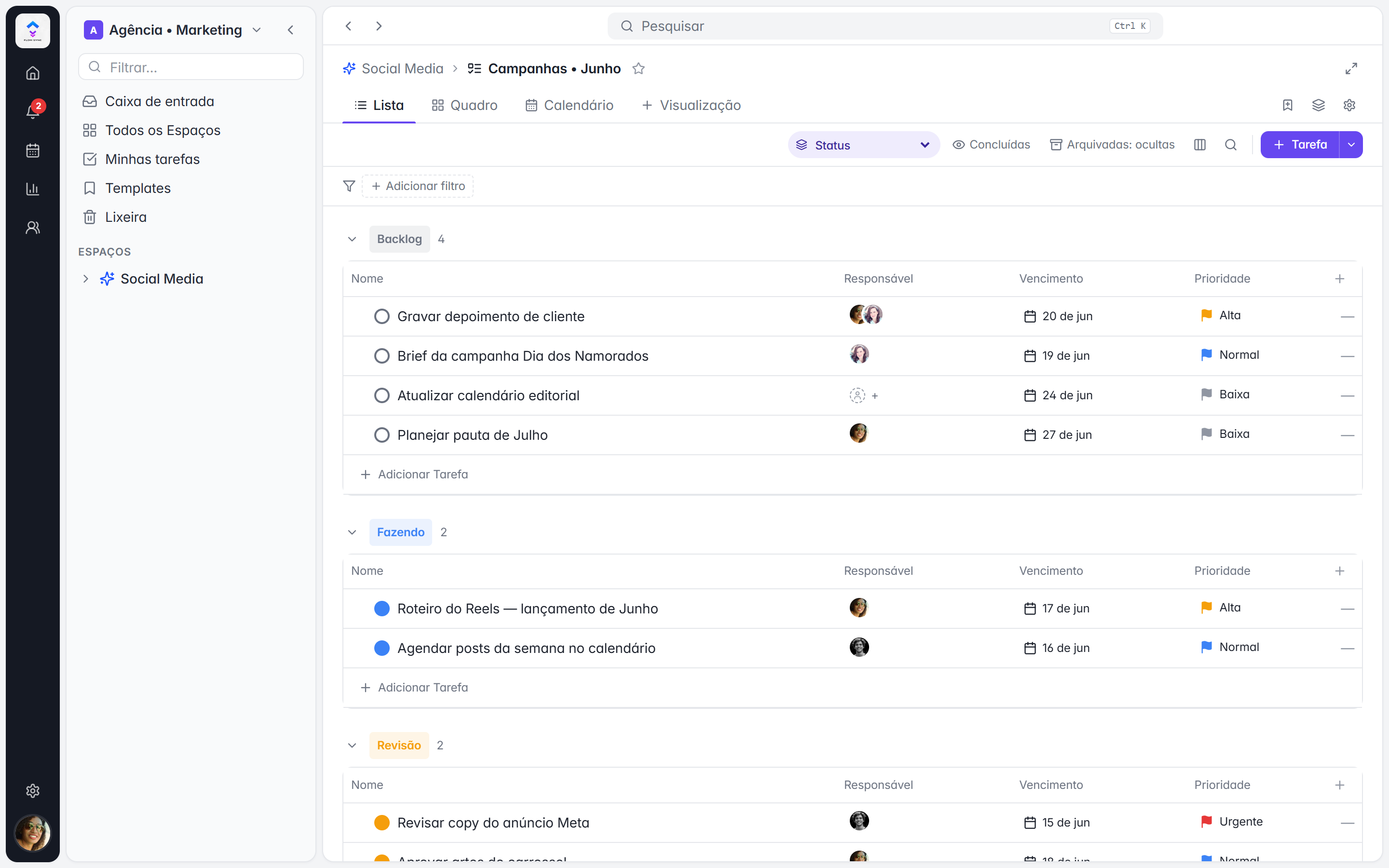
Task: Assign someone to Atualizar calendário editorial
Action: [863, 395]
